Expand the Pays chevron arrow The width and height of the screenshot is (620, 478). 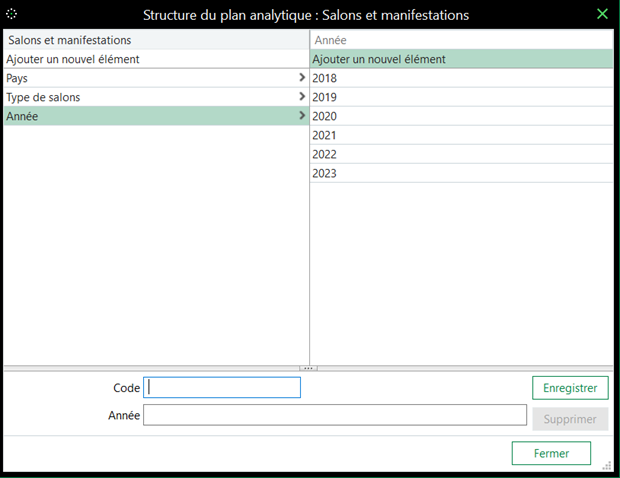(302, 78)
